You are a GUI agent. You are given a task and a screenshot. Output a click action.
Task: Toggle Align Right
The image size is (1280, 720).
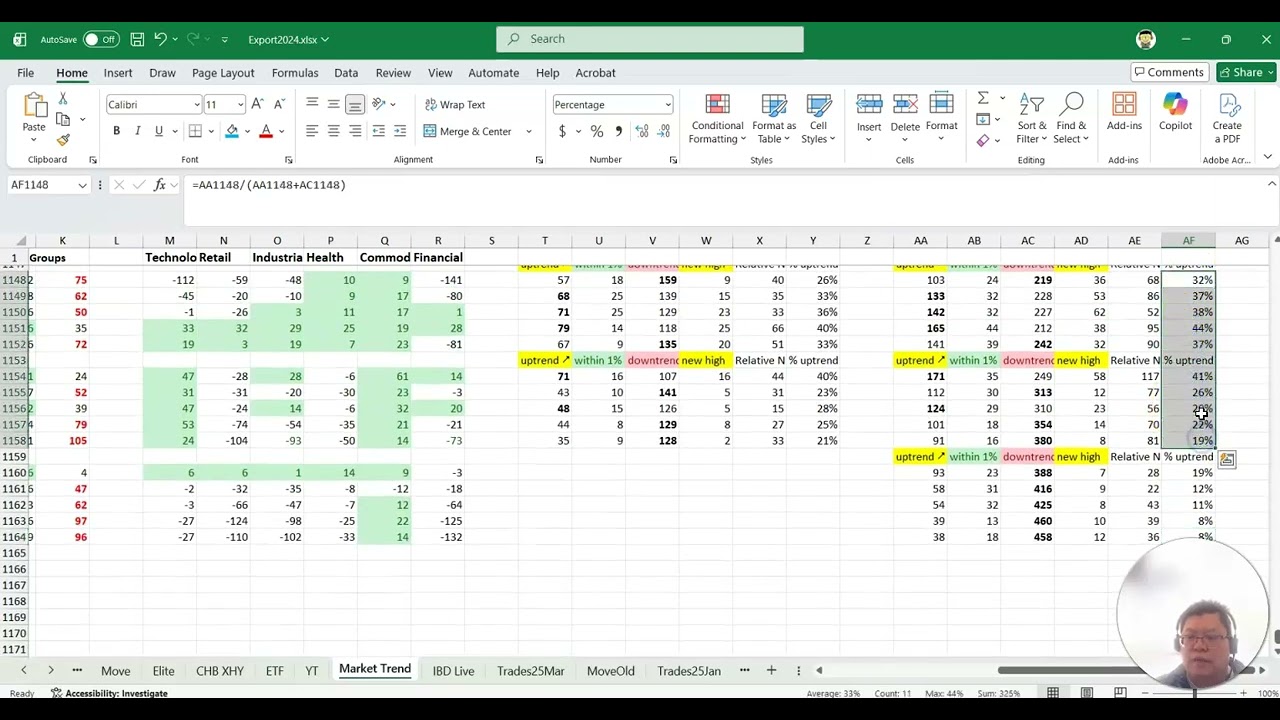point(354,131)
